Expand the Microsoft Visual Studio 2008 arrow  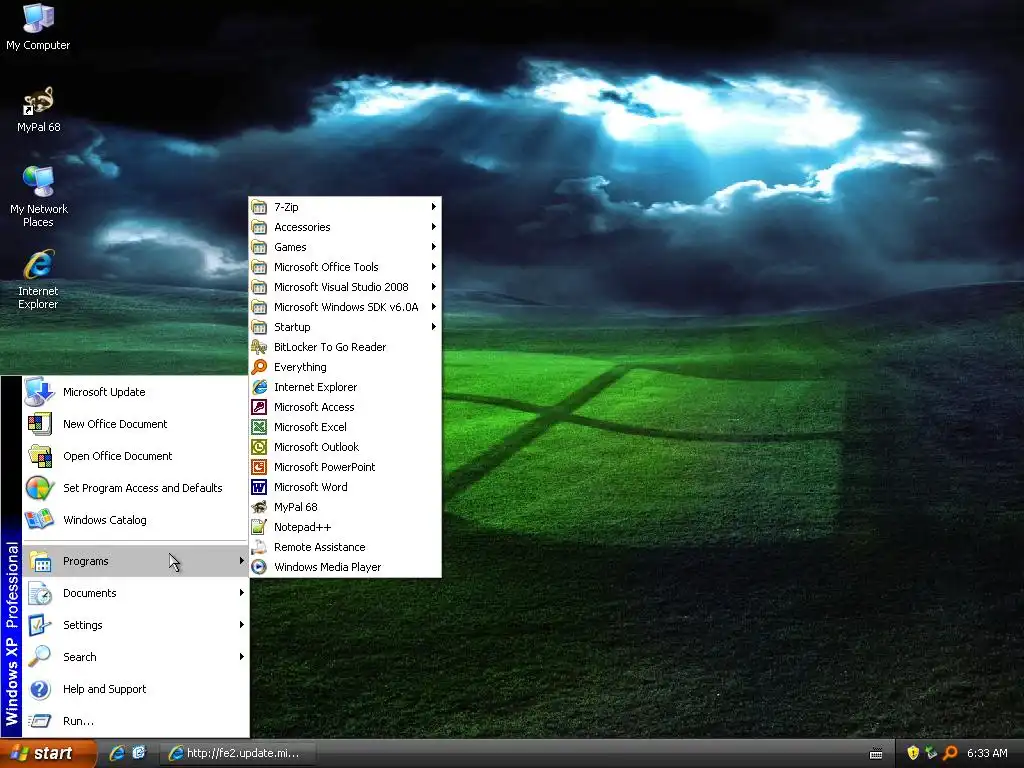[x=434, y=287]
